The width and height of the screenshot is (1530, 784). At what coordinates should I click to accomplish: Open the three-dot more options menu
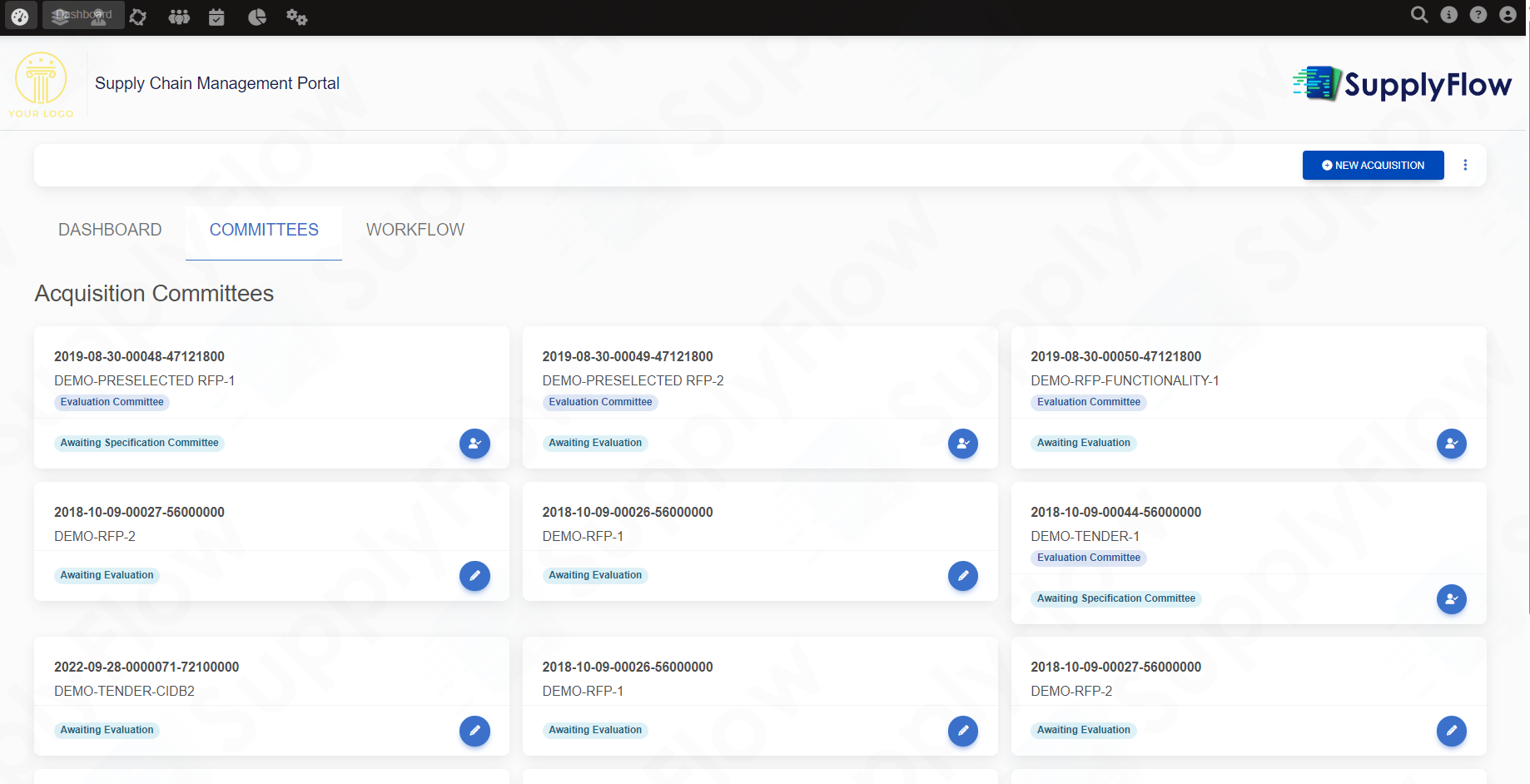coord(1465,166)
